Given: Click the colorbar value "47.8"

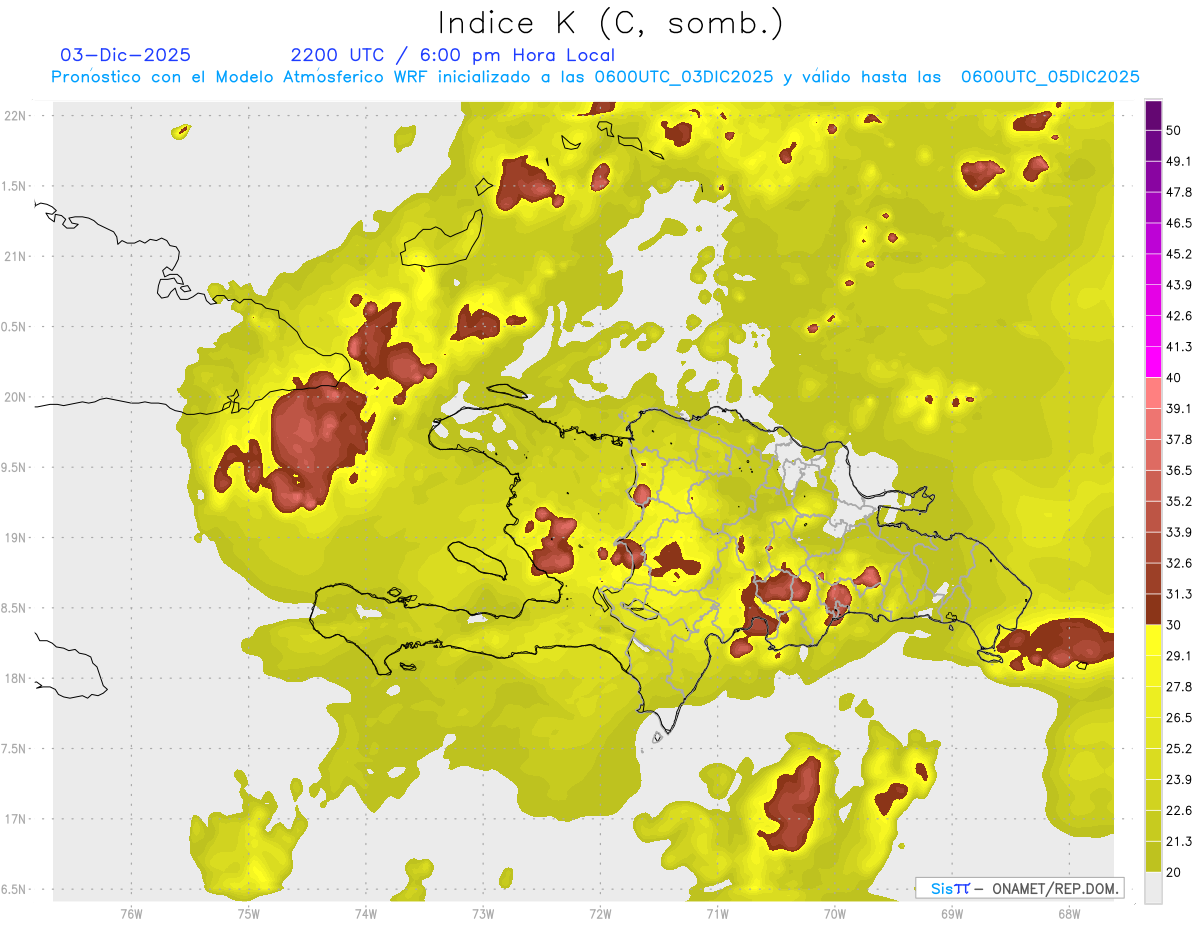Looking at the screenshot, I should coord(1179,192).
